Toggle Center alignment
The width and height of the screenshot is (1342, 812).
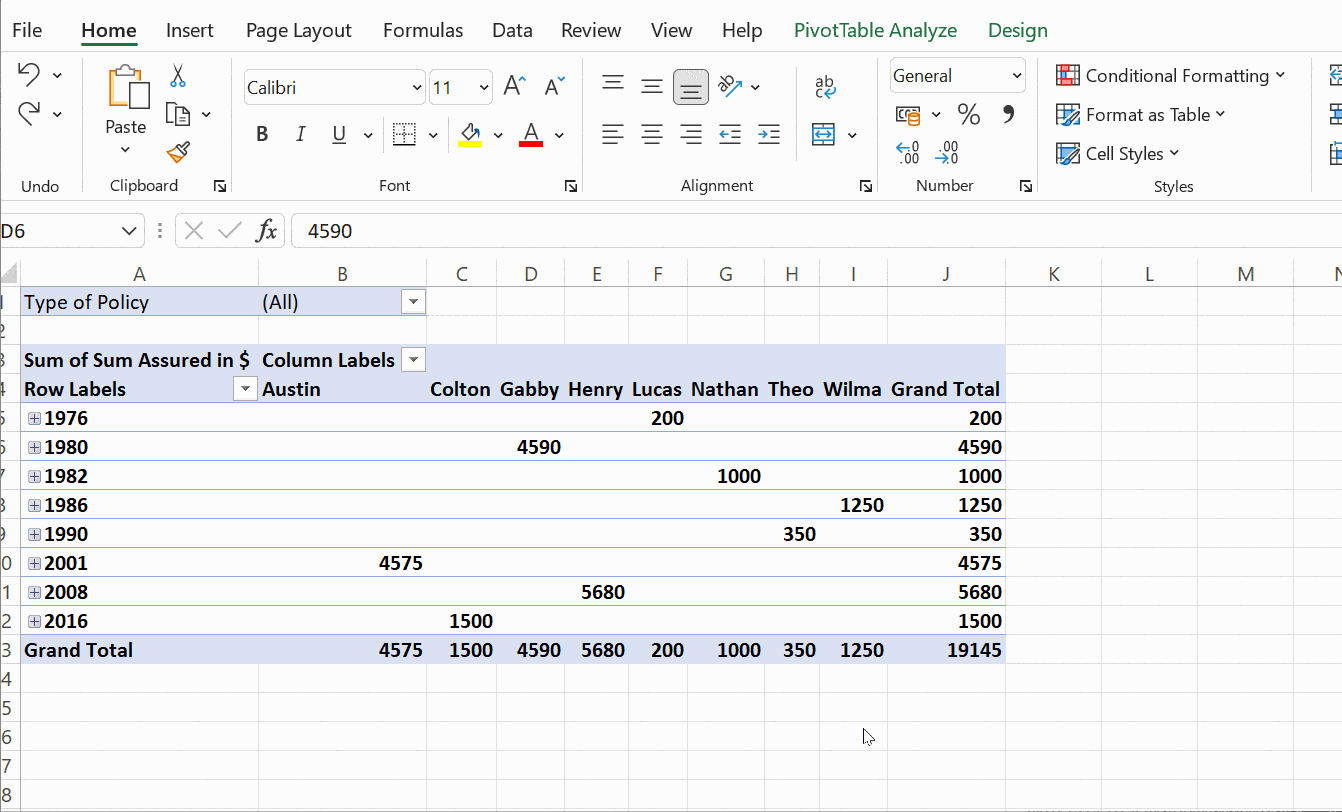coord(652,134)
